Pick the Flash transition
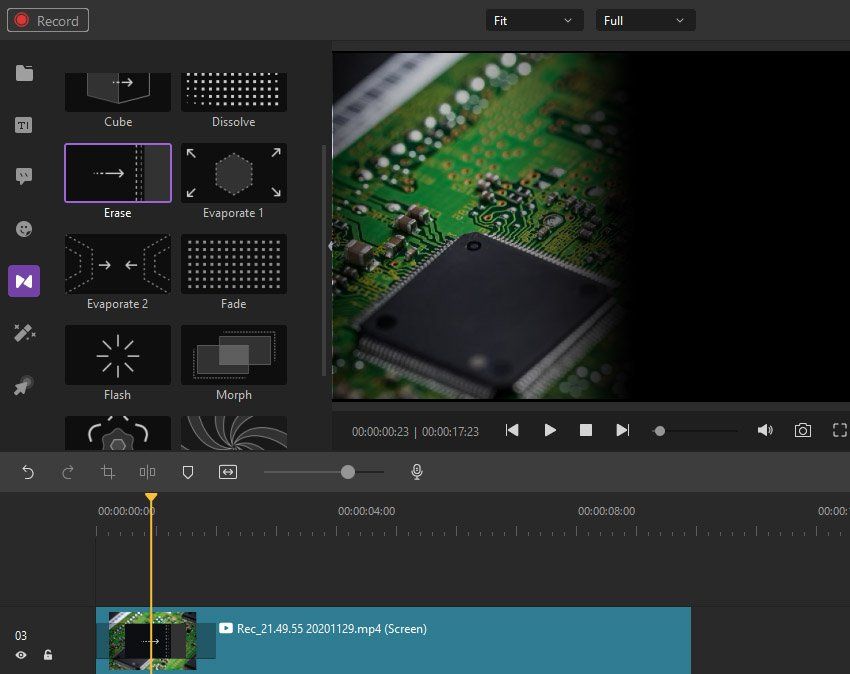 (x=118, y=355)
